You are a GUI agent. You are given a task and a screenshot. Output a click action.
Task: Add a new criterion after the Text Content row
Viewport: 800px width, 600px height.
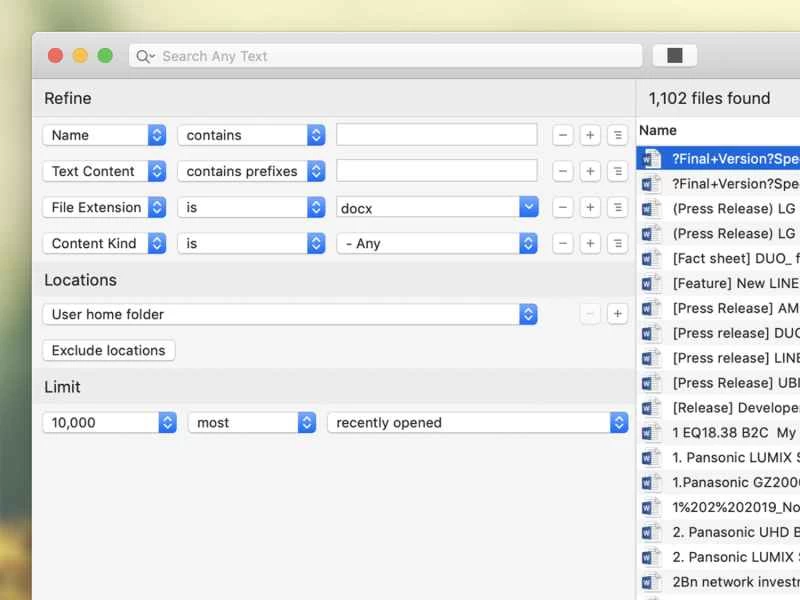[x=590, y=170]
